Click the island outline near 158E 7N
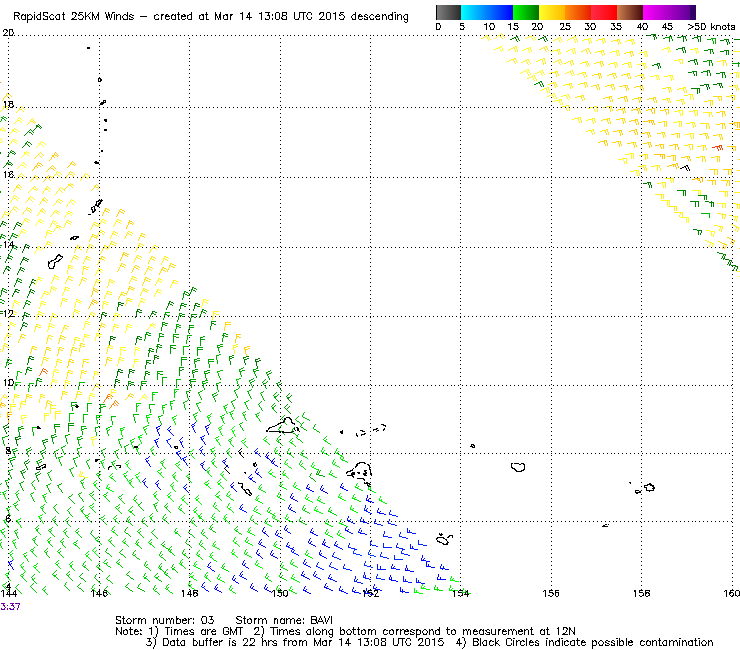This screenshot has width=740, height=650. click(x=649, y=487)
